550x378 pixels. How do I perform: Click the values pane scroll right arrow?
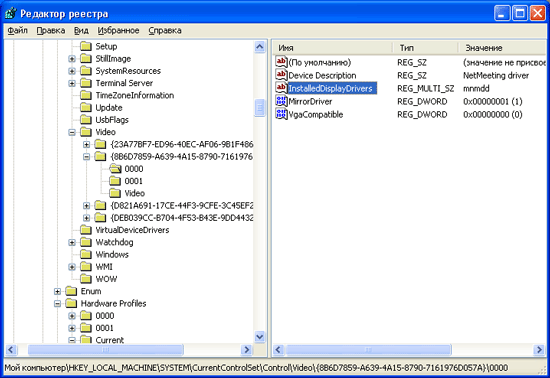pos(539,350)
